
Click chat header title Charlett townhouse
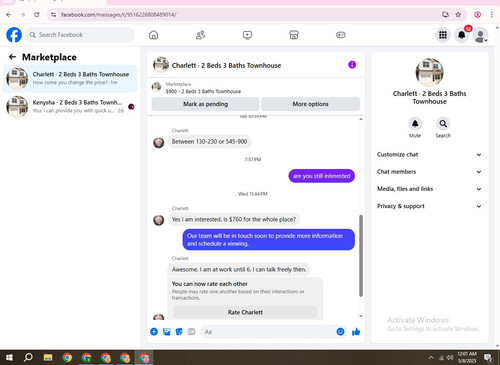[x=226, y=65]
